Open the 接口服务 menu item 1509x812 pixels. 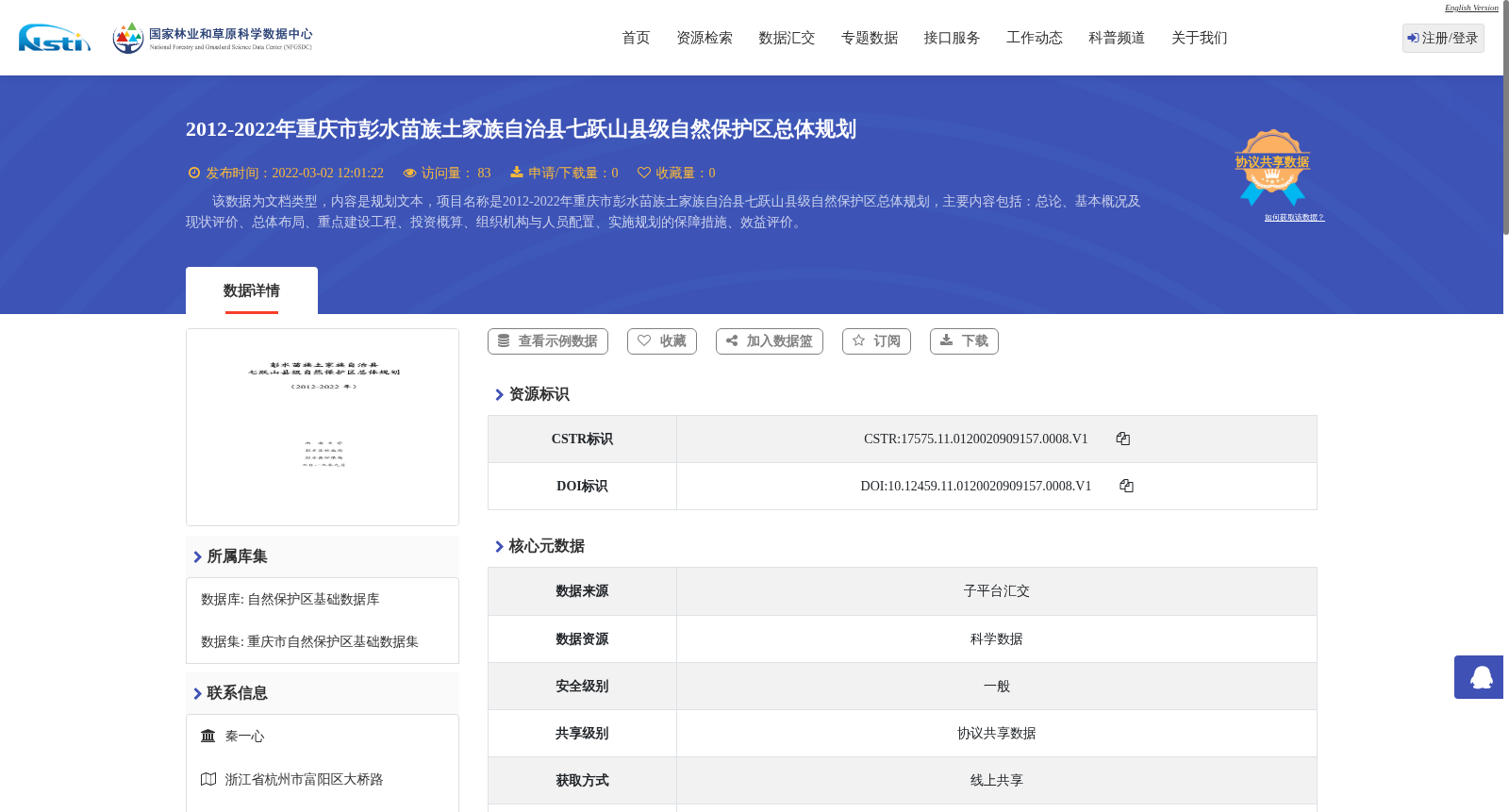[x=952, y=38]
